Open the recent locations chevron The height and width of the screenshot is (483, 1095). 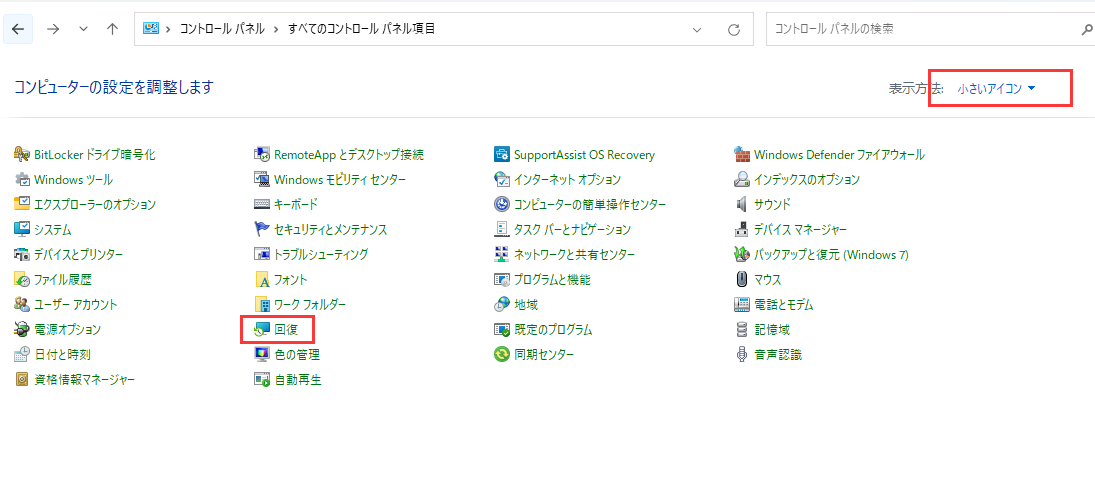pyautogui.click(x=83, y=29)
